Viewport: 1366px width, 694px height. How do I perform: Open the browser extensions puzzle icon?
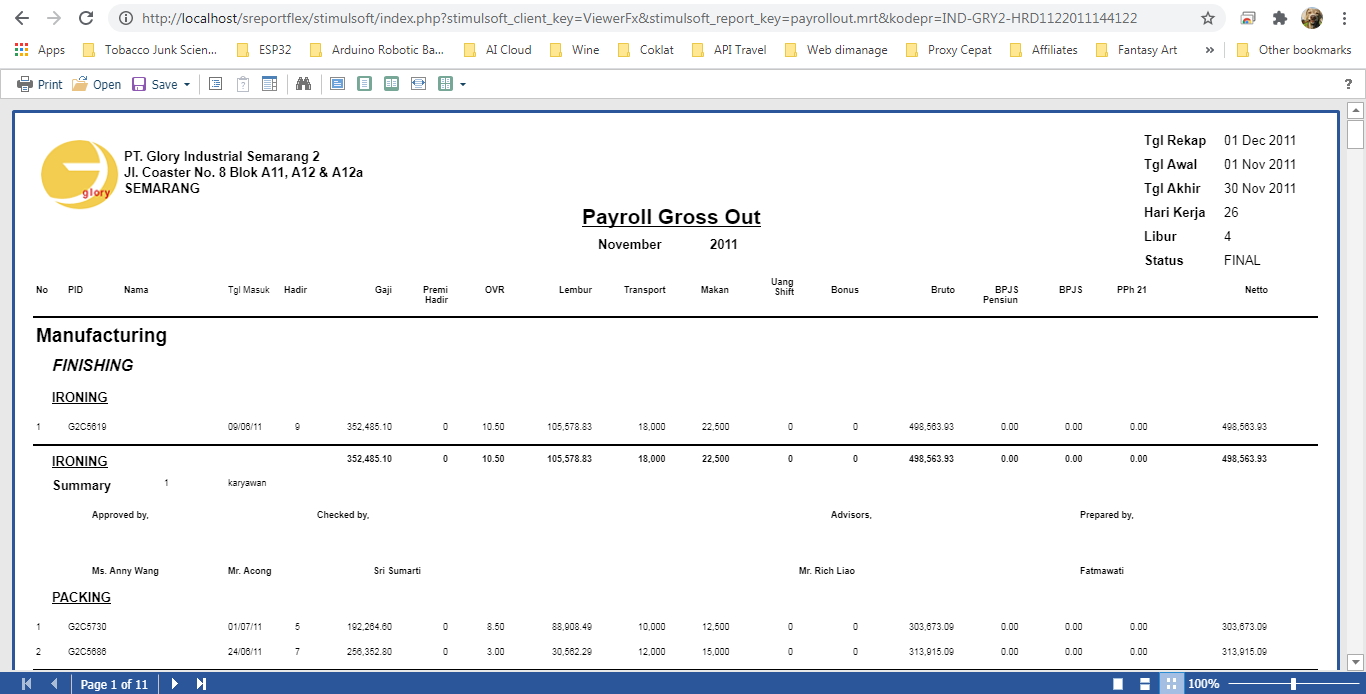pyautogui.click(x=1279, y=18)
